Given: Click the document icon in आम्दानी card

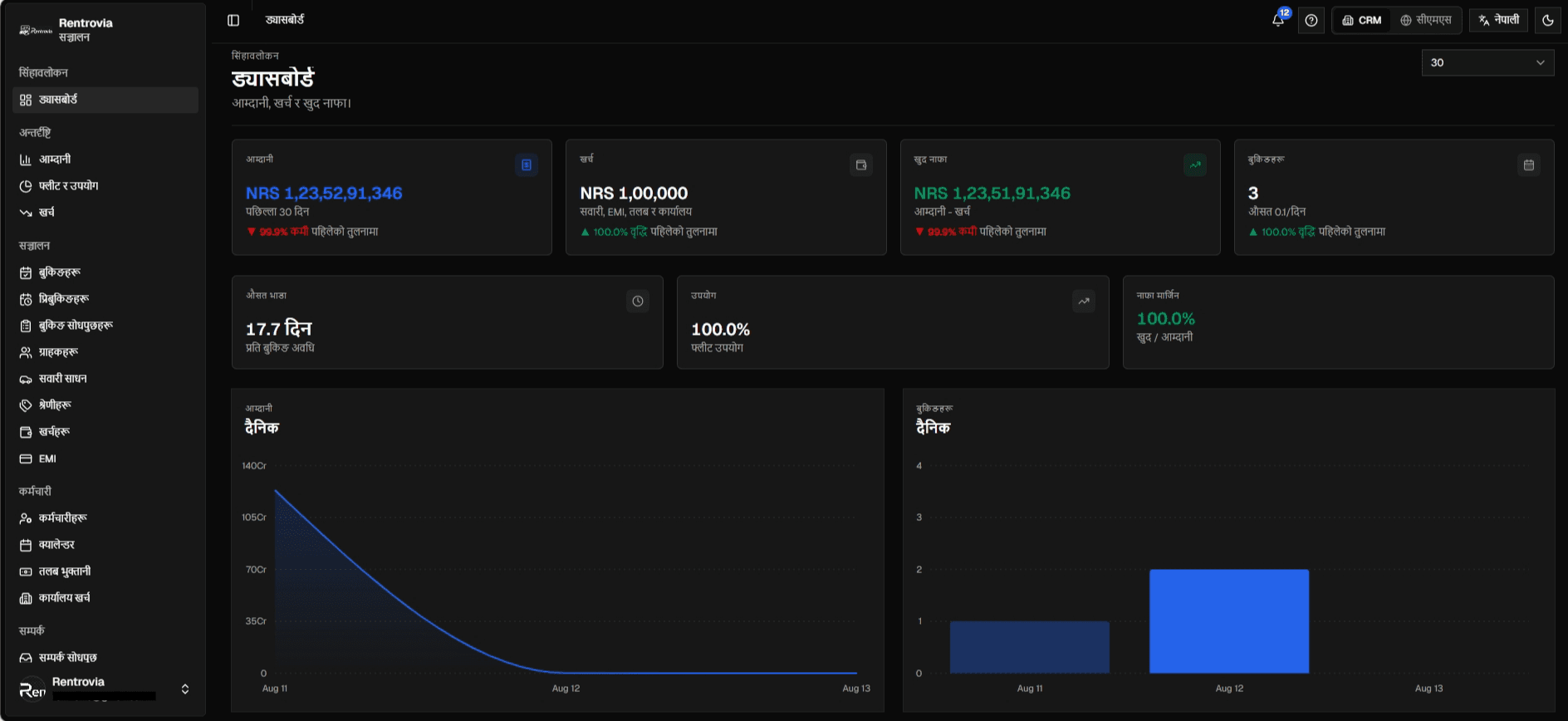Looking at the screenshot, I should pyautogui.click(x=527, y=165).
